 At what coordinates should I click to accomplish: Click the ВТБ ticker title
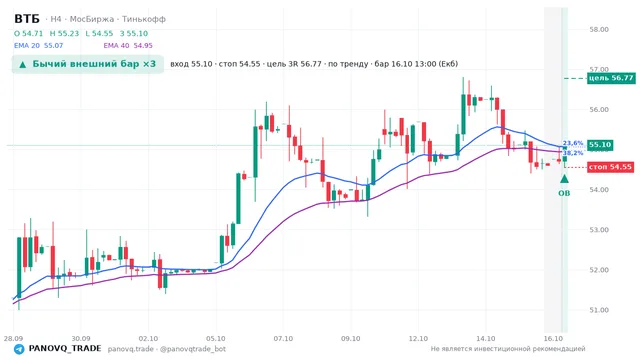[x=27, y=19]
